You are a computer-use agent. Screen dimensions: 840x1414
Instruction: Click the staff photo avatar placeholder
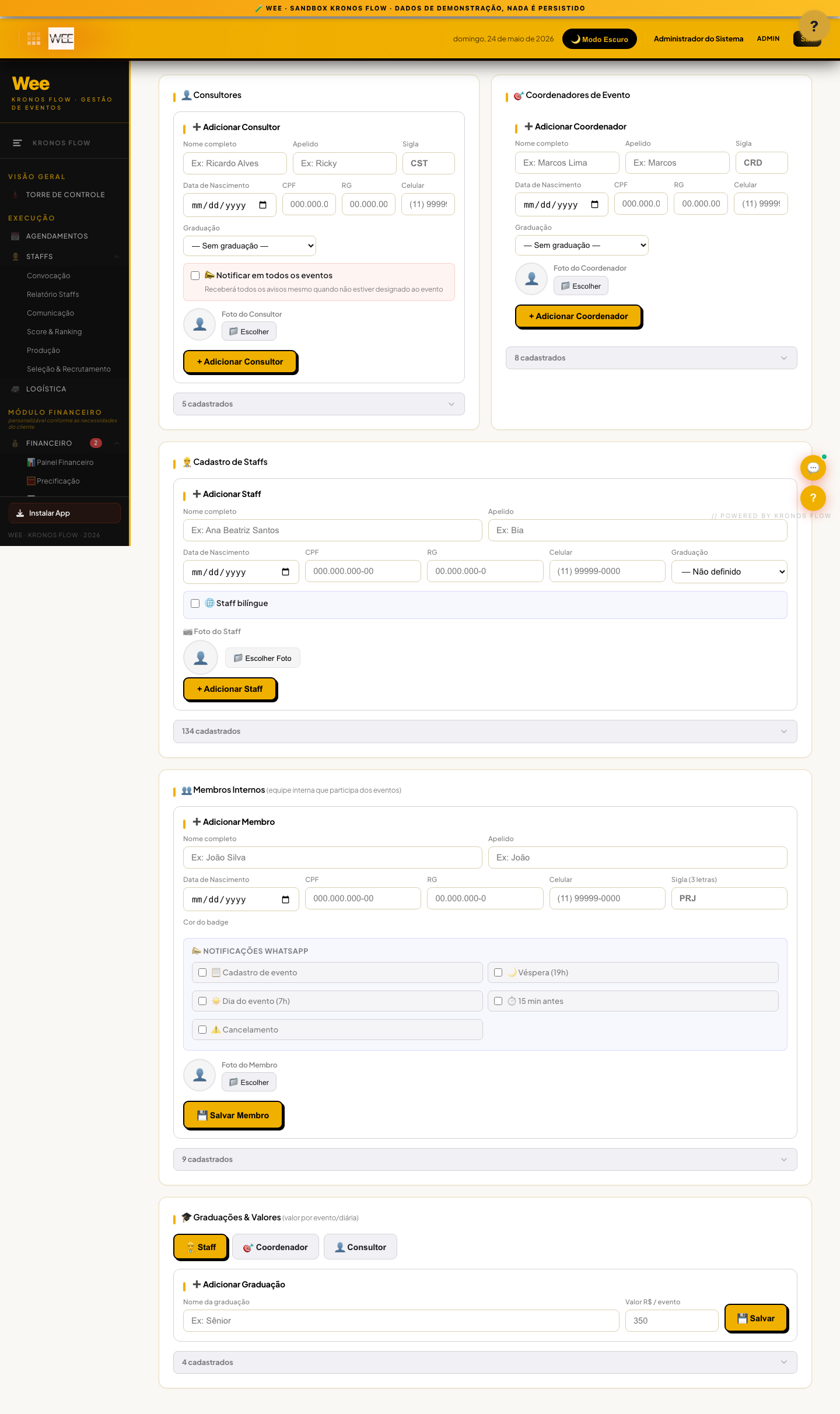pos(201,658)
